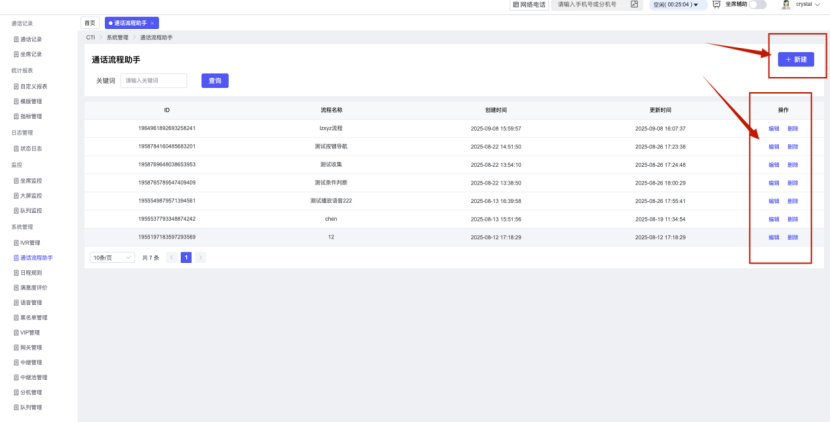Click the message icon next to 坐席辅助
The width and height of the screenshot is (830, 422).
tap(716, 5)
